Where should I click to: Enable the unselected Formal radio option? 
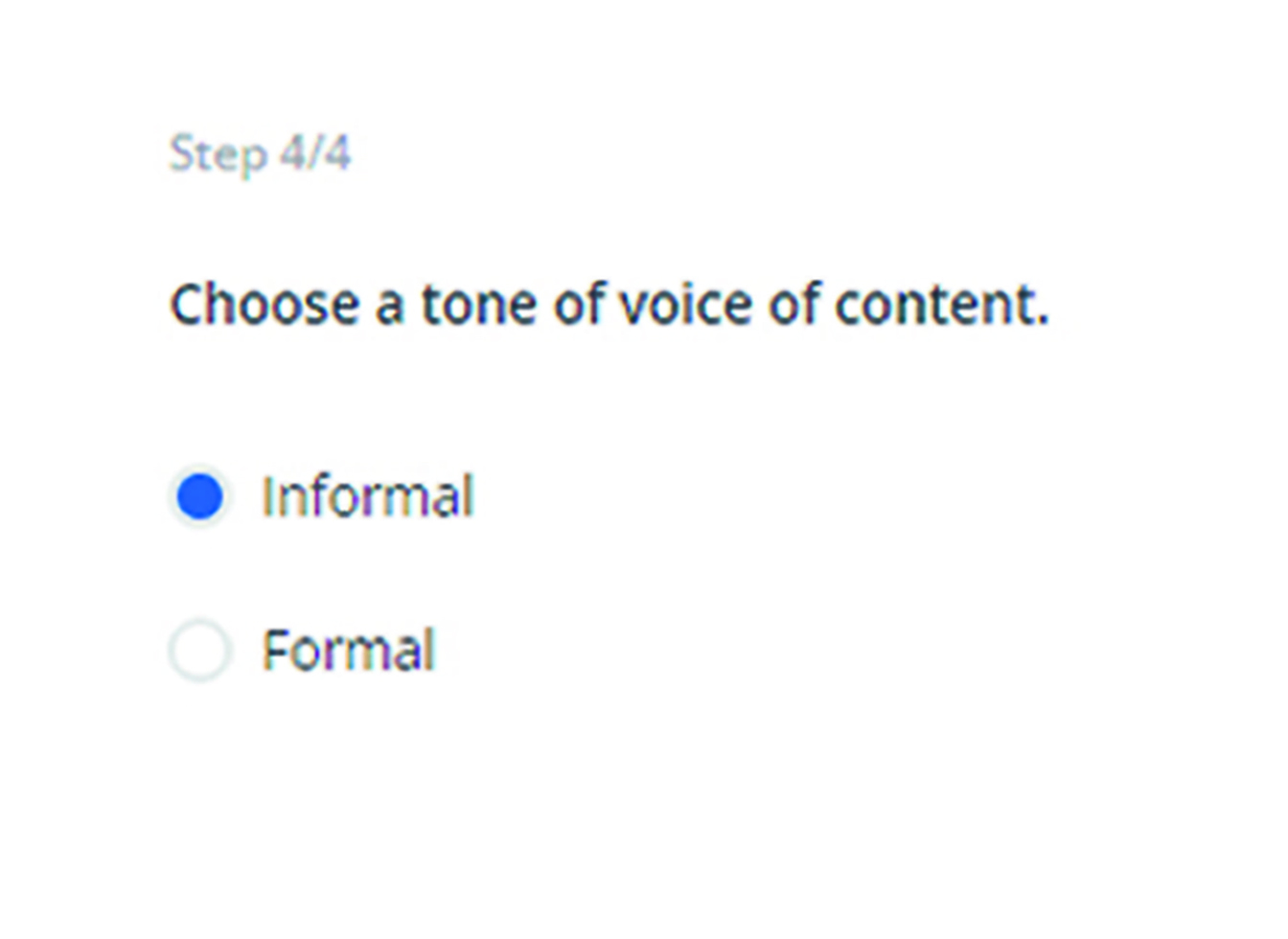[200, 650]
